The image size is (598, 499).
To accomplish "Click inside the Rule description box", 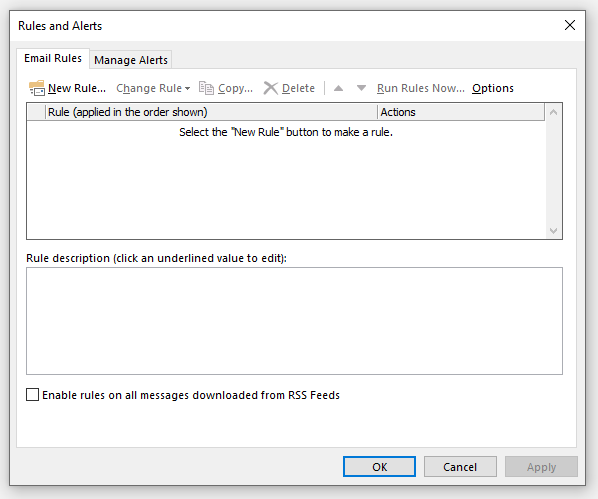I will (294, 321).
